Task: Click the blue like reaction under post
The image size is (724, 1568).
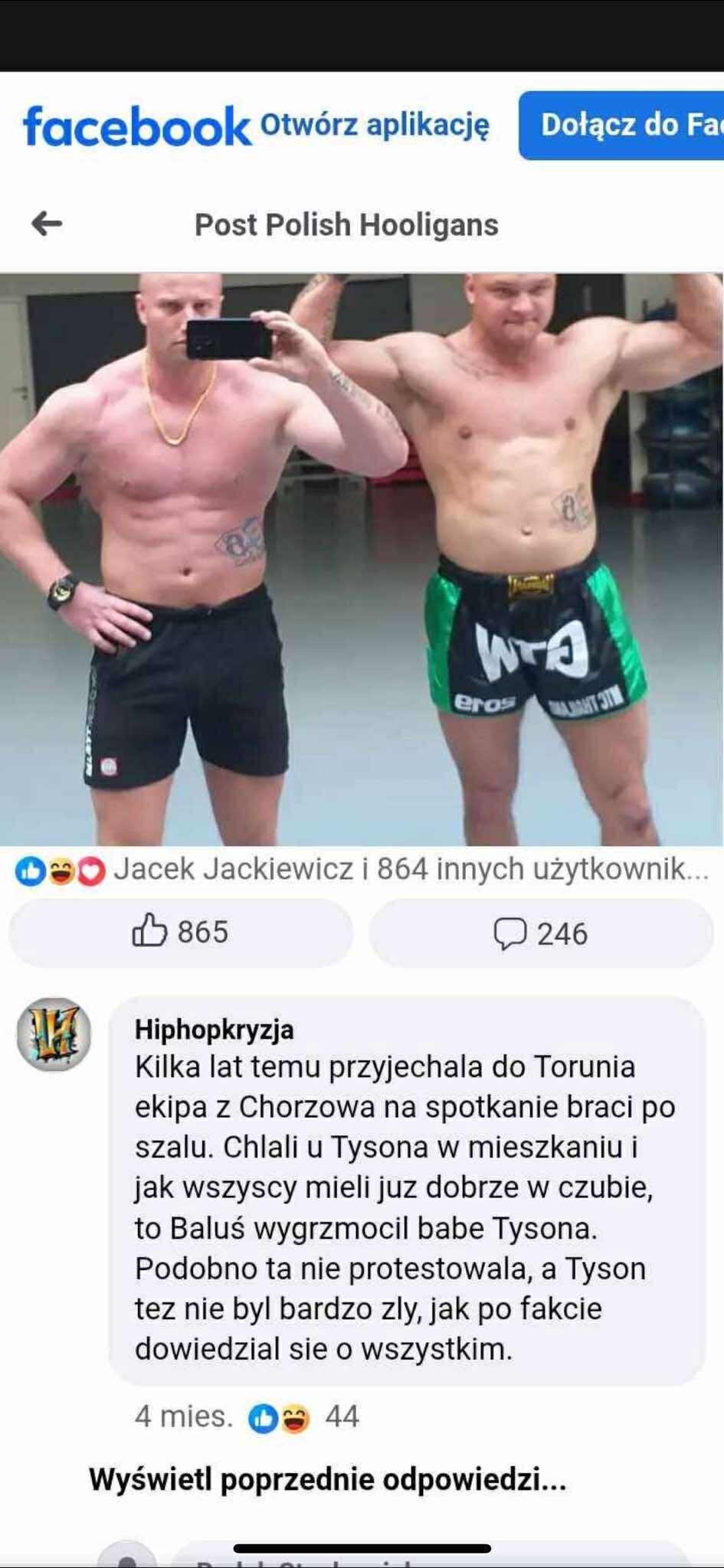Action: (31, 871)
